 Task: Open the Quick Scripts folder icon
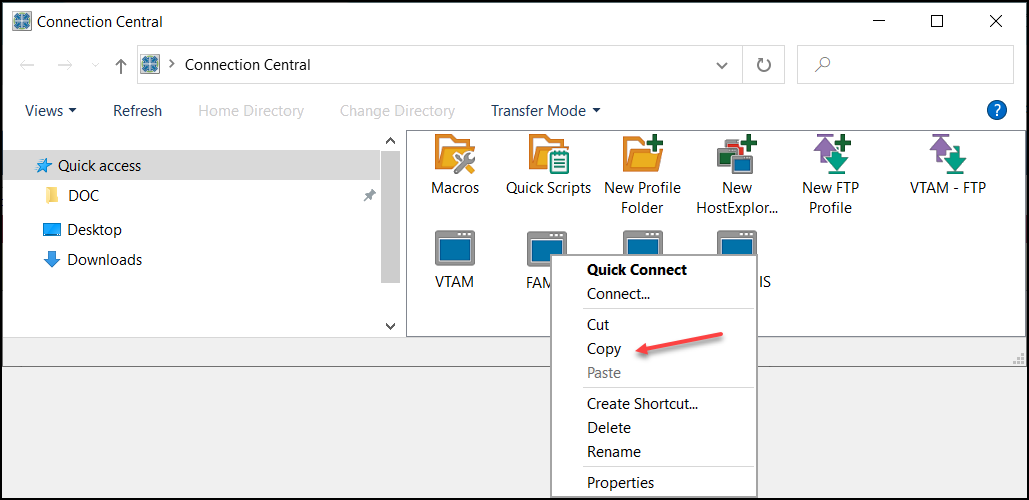549,154
